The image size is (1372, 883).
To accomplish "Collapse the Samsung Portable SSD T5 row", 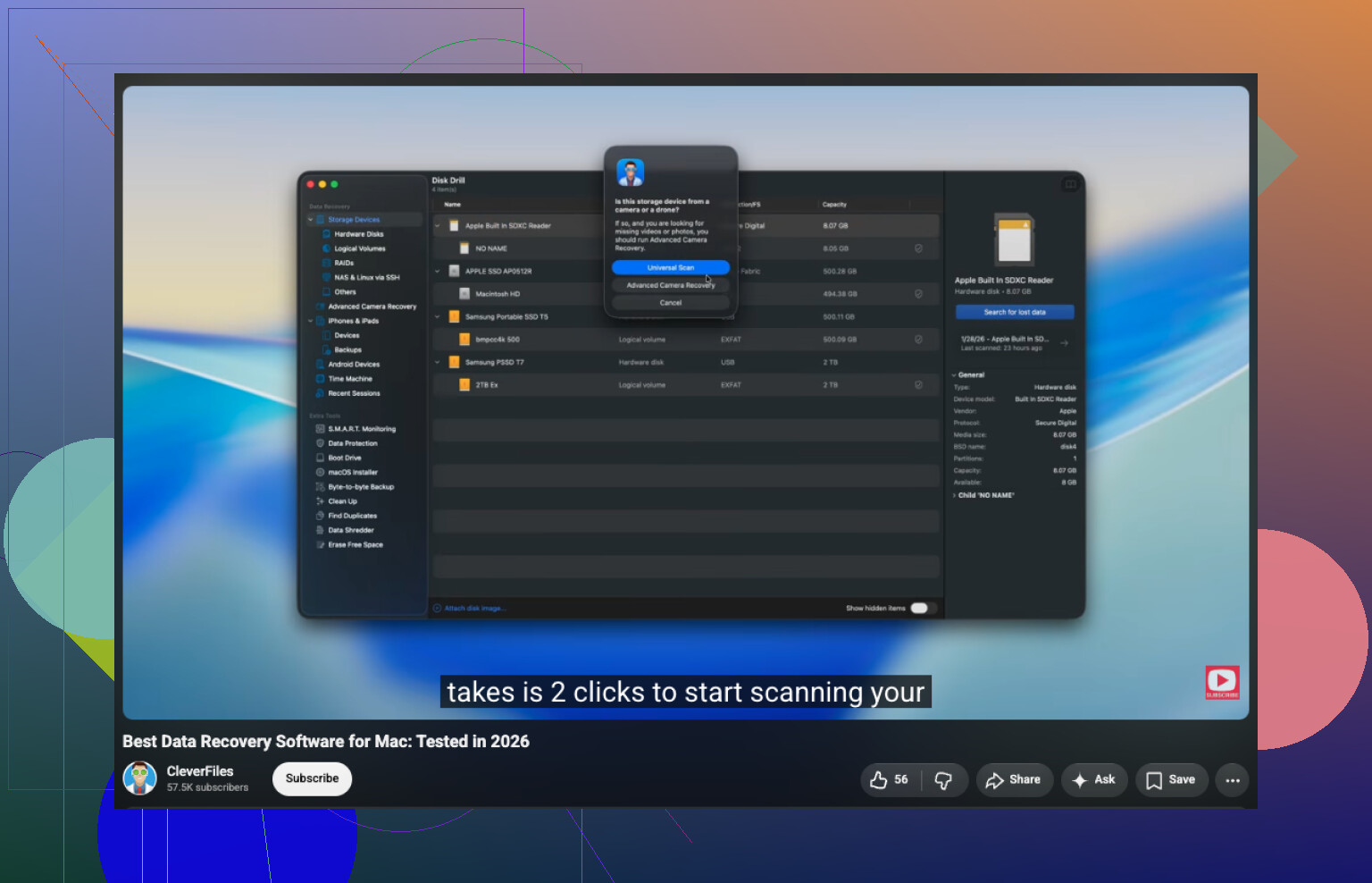I will coord(438,316).
